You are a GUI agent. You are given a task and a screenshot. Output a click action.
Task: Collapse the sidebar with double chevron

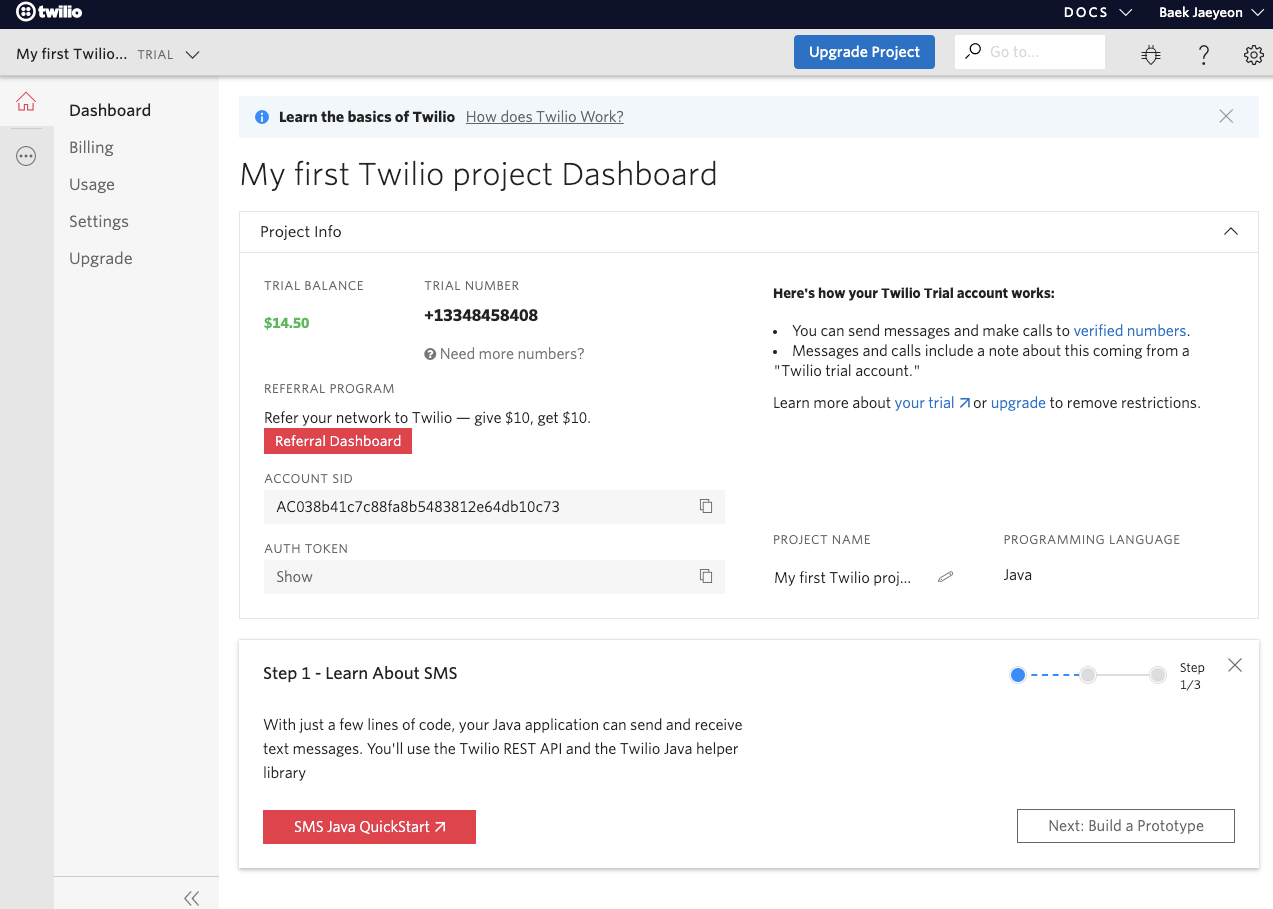point(191,898)
